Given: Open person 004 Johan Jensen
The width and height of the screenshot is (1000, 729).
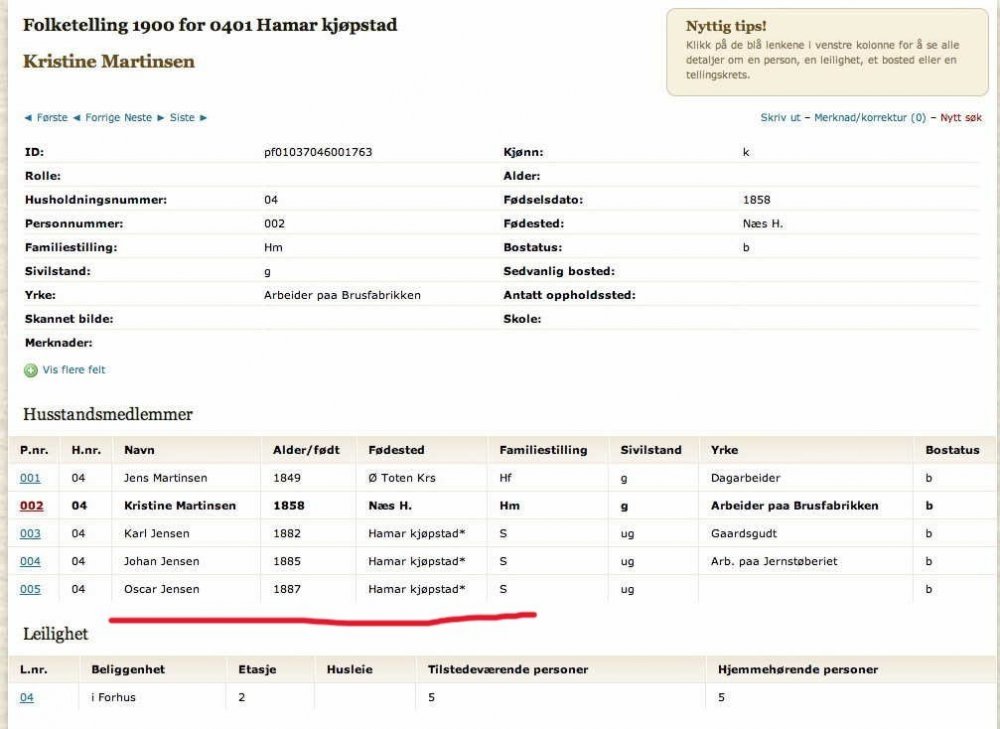Looking at the screenshot, I should point(30,562).
